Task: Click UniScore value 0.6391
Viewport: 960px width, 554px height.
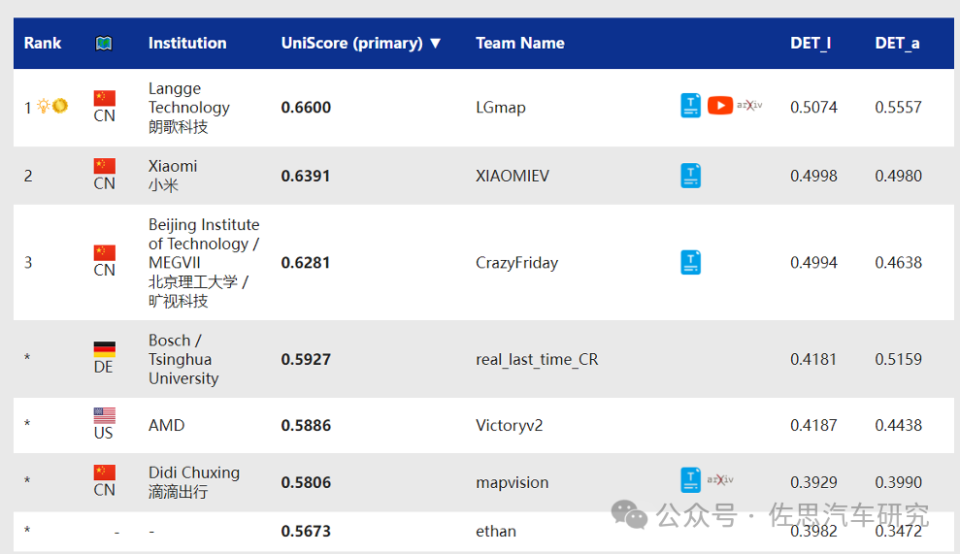Action: (306, 176)
